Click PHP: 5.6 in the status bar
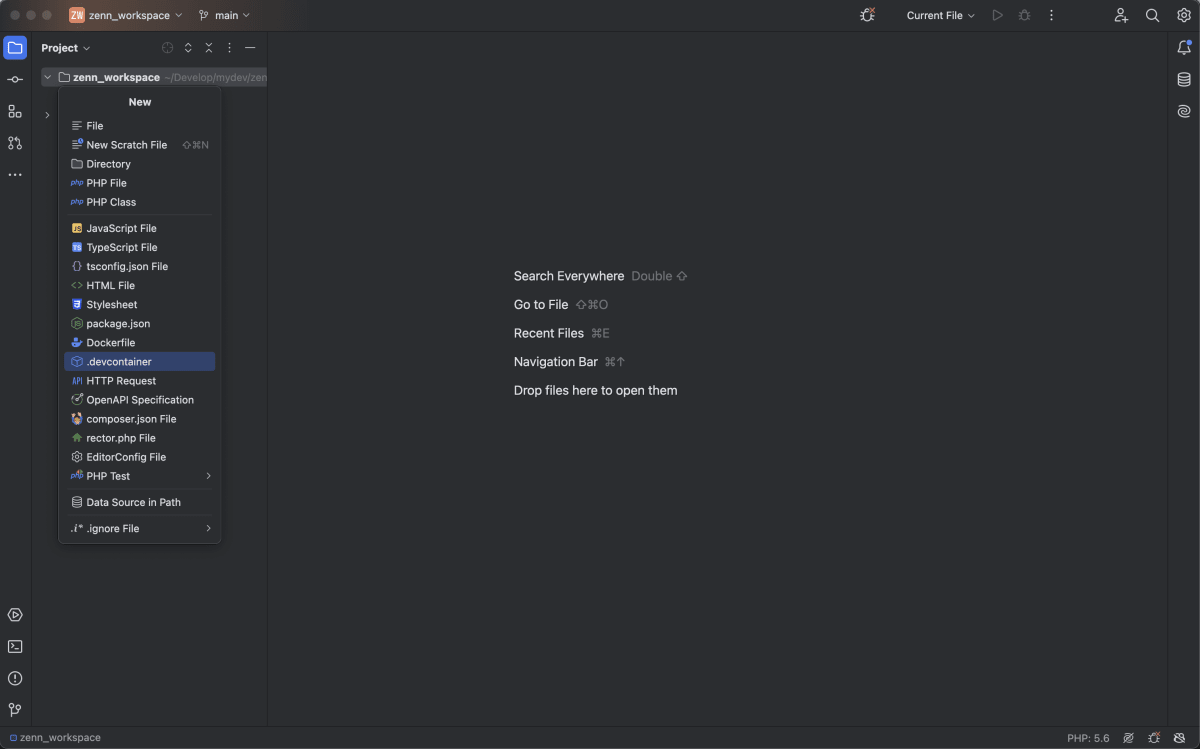 1088,738
